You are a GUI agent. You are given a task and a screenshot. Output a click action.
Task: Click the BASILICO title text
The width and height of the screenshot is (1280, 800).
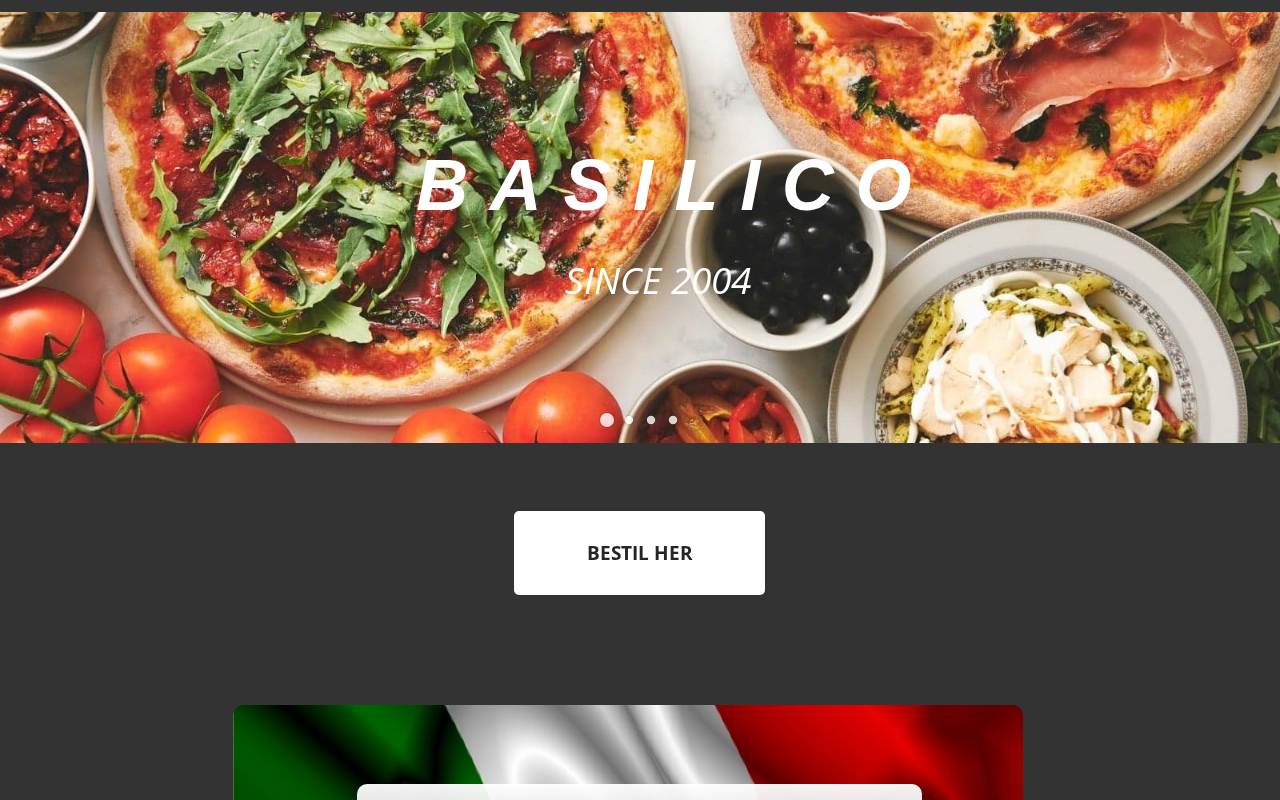[667, 185]
